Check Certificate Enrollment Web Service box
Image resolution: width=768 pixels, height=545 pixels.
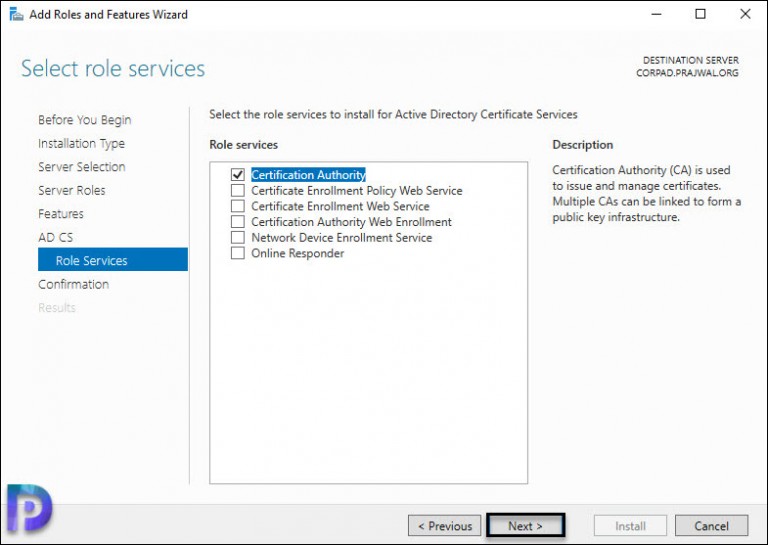[238, 206]
